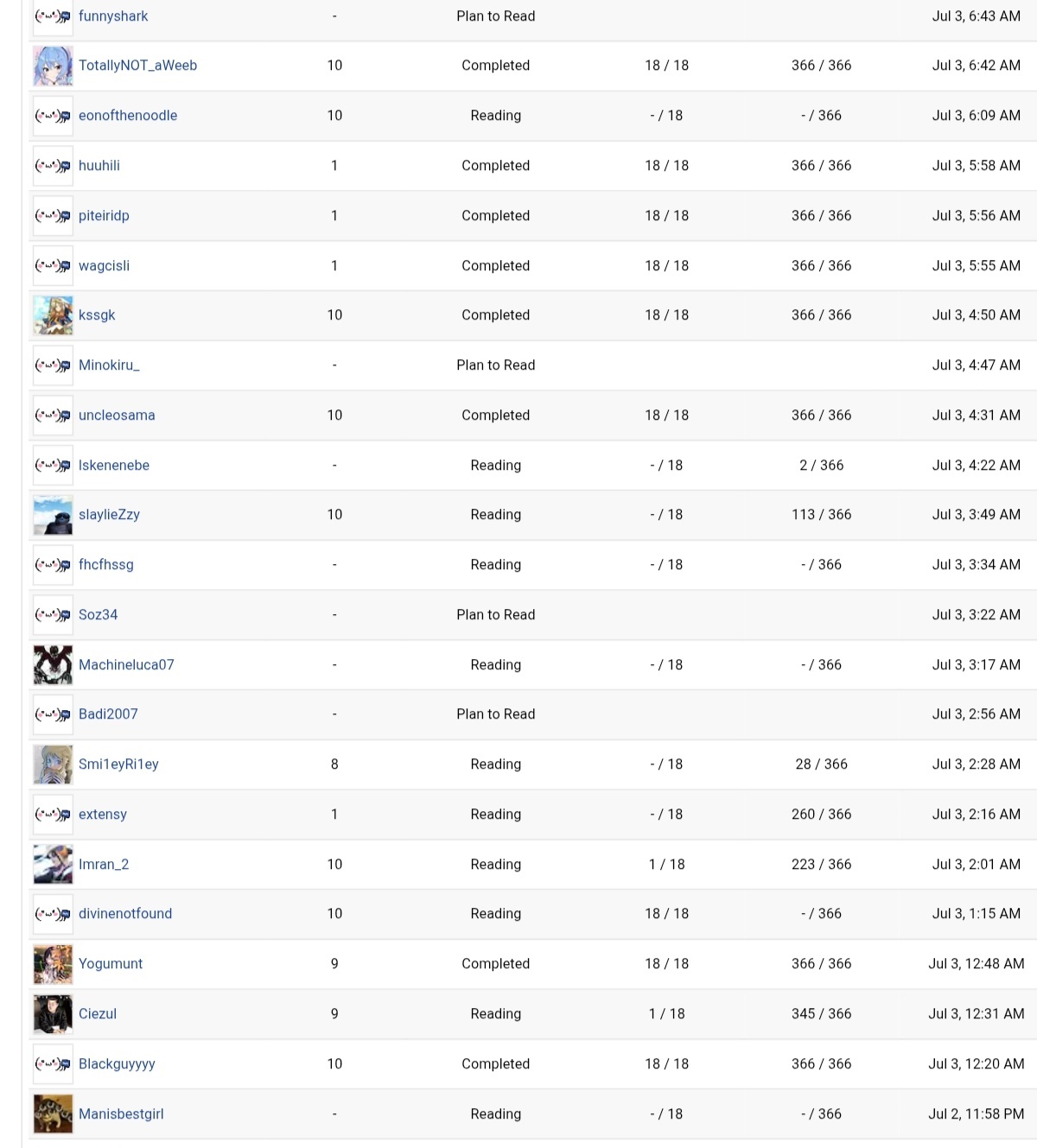Open Imran_2's avatar thumbnail

point(53,865)
